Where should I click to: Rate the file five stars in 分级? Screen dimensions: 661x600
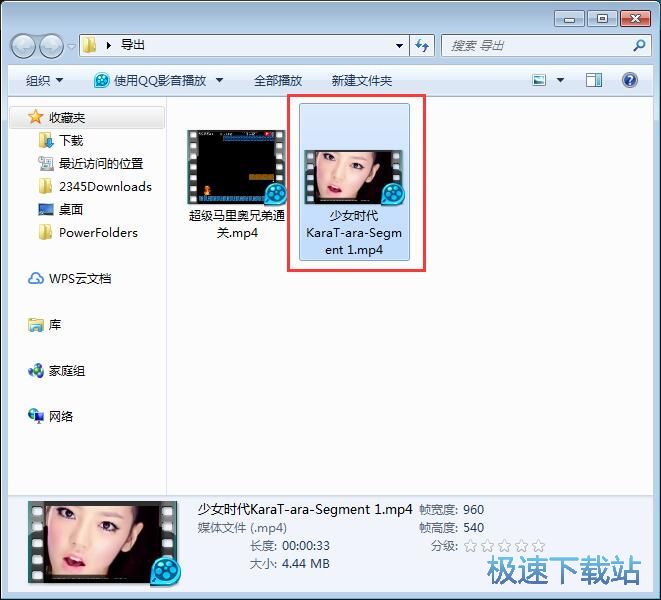tap(539, 546)
